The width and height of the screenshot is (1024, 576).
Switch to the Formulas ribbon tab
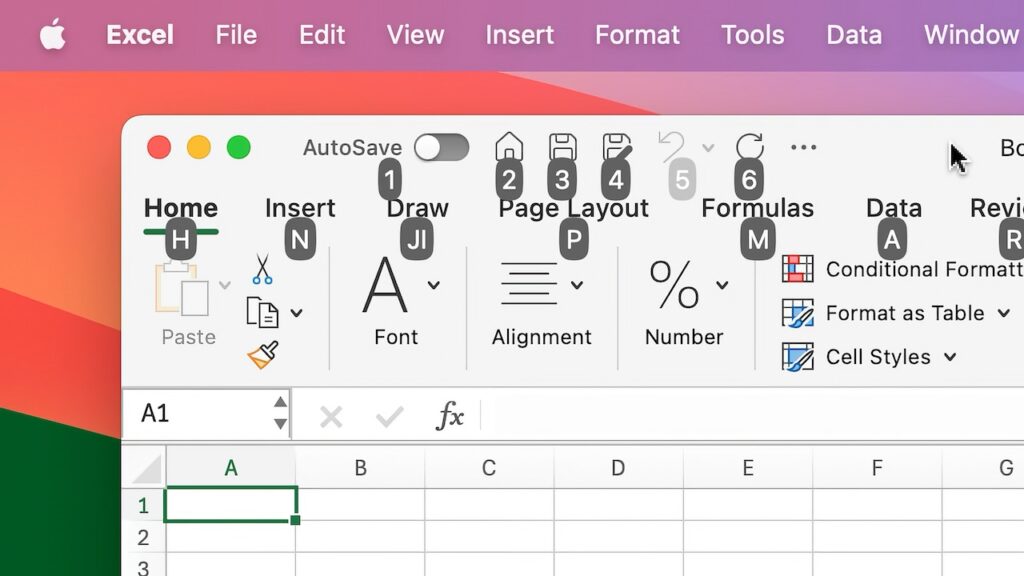point(758,208)
